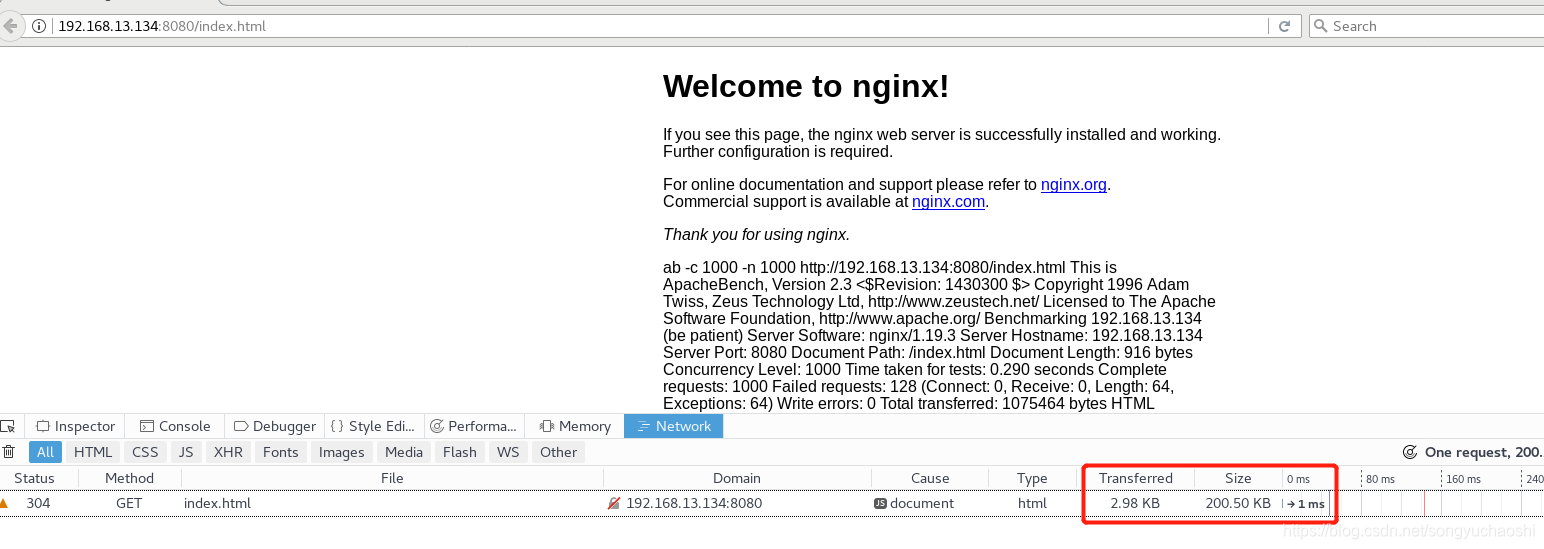Open the nginx.com link
1544x549 pixels.
pyautogui.click(x=948, y=201)
